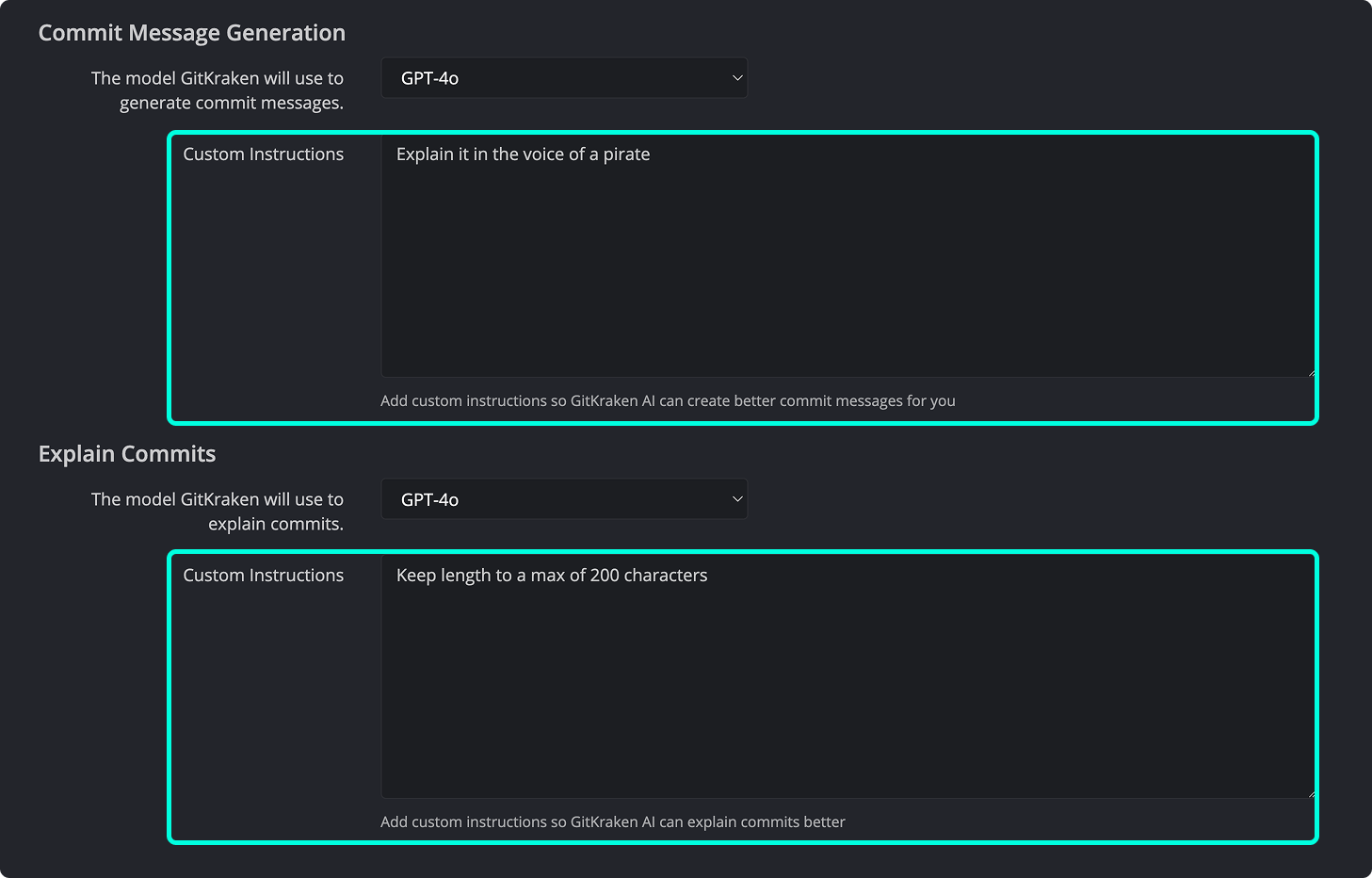Click the resize grip of the pirate instructions box

(x=1310, y=373)
